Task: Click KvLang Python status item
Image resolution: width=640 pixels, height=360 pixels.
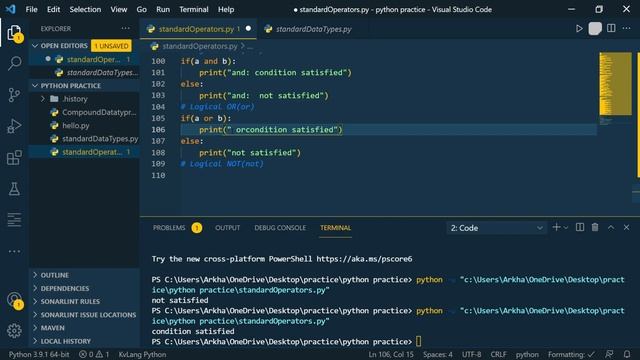Action: 142,354
